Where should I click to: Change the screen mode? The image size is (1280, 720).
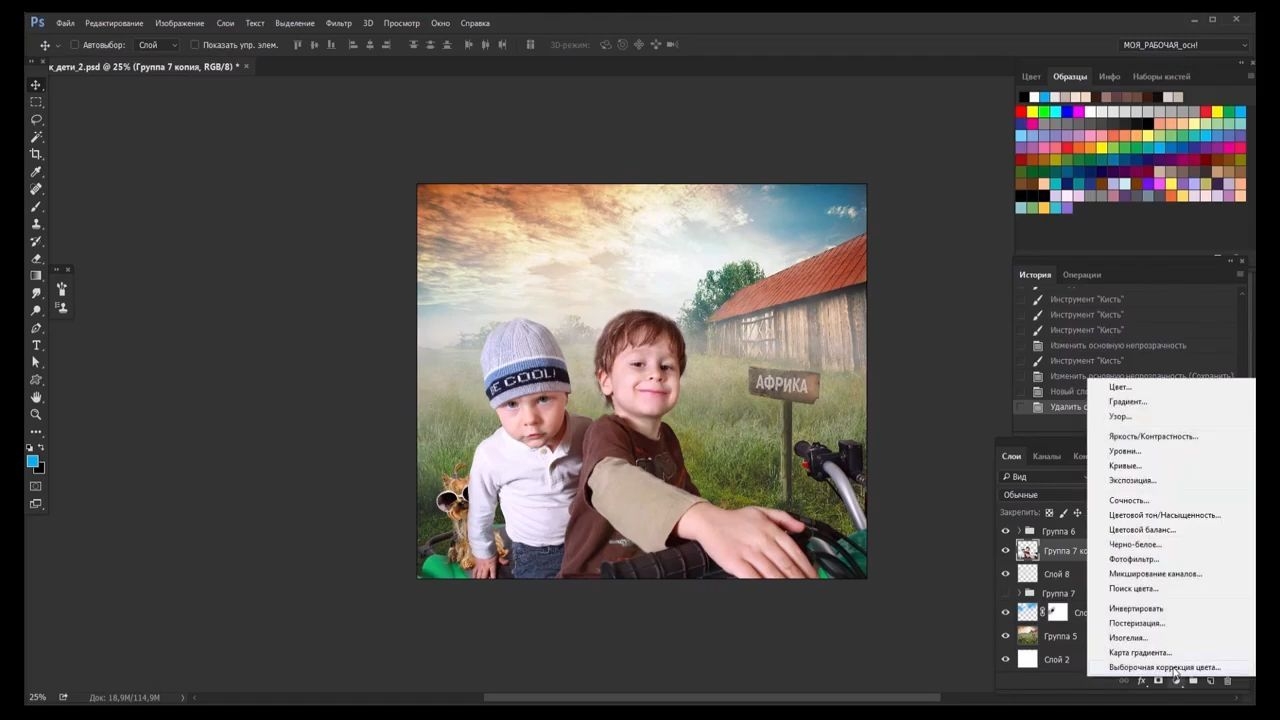click(x=36, y=504)
